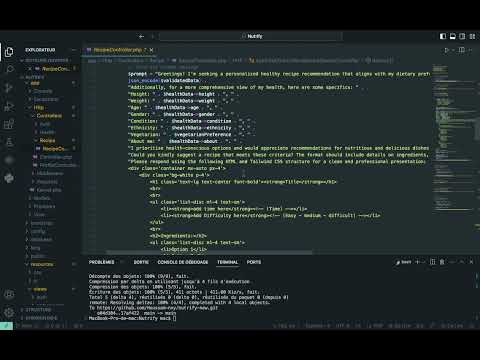Collapse the app folder in explorer
This screenshot has height=360, width=480.
(35, 83)
